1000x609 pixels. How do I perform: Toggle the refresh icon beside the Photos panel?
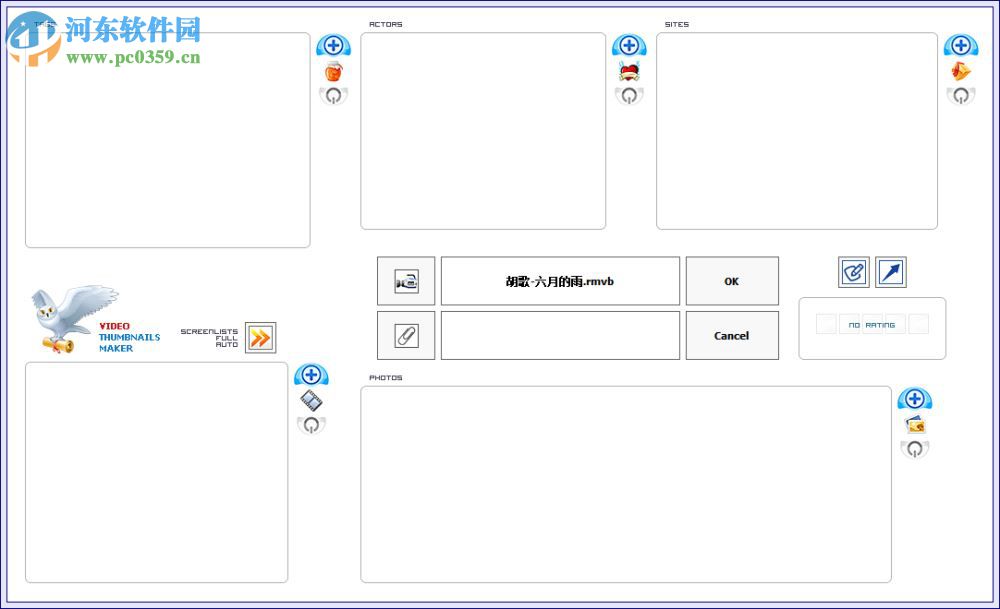pos(915,449)
